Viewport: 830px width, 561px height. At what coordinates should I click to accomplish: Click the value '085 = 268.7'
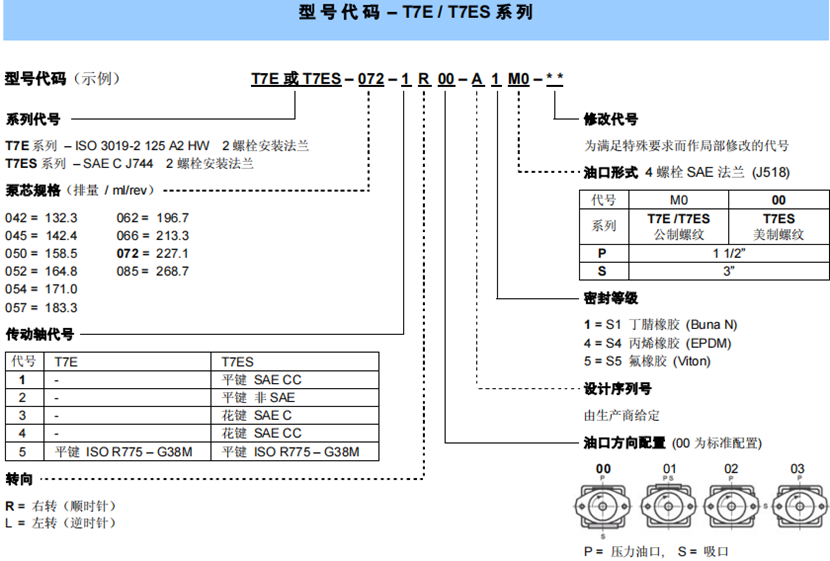pyautogui.click(x=152, y=272)
